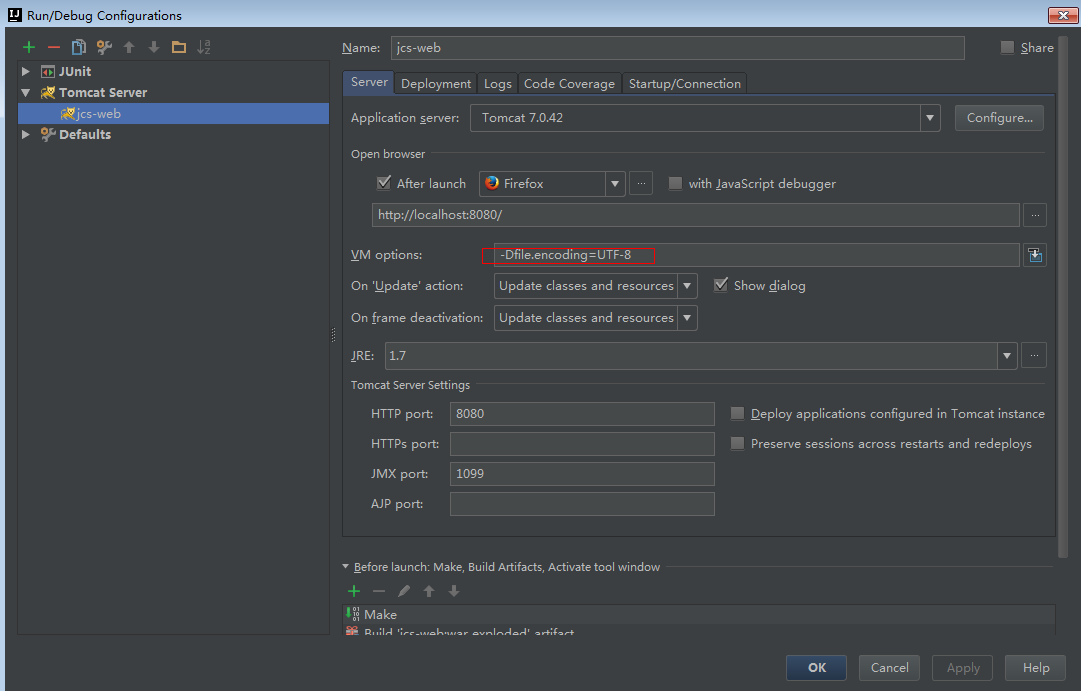Open the Application server dropdown

(930, 118)
